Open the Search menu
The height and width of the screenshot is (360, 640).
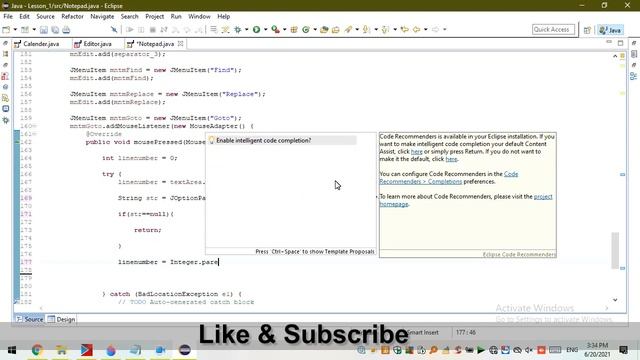pyautogui.click(x=129, y=16)
